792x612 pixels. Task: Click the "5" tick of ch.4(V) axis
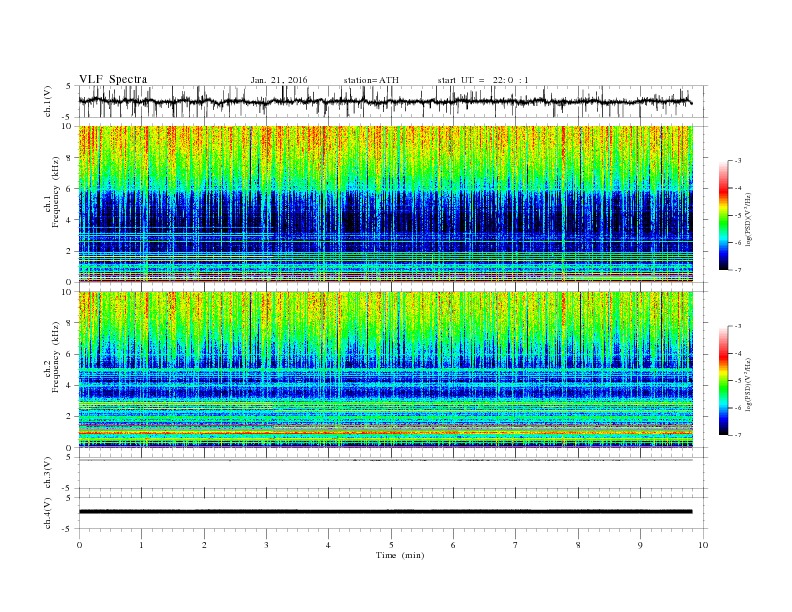click(x=69, y=498)
